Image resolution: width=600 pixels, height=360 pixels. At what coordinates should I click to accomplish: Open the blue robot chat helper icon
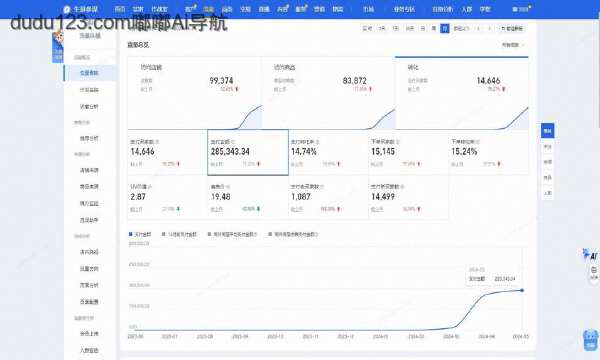pos(591,340)
